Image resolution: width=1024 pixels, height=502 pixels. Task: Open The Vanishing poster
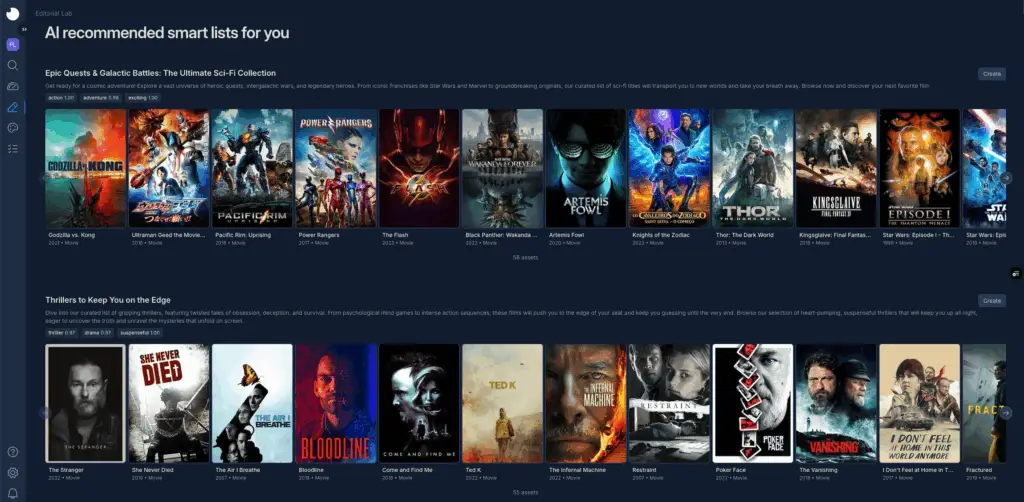pyautogui.click(x=836, y=403)
